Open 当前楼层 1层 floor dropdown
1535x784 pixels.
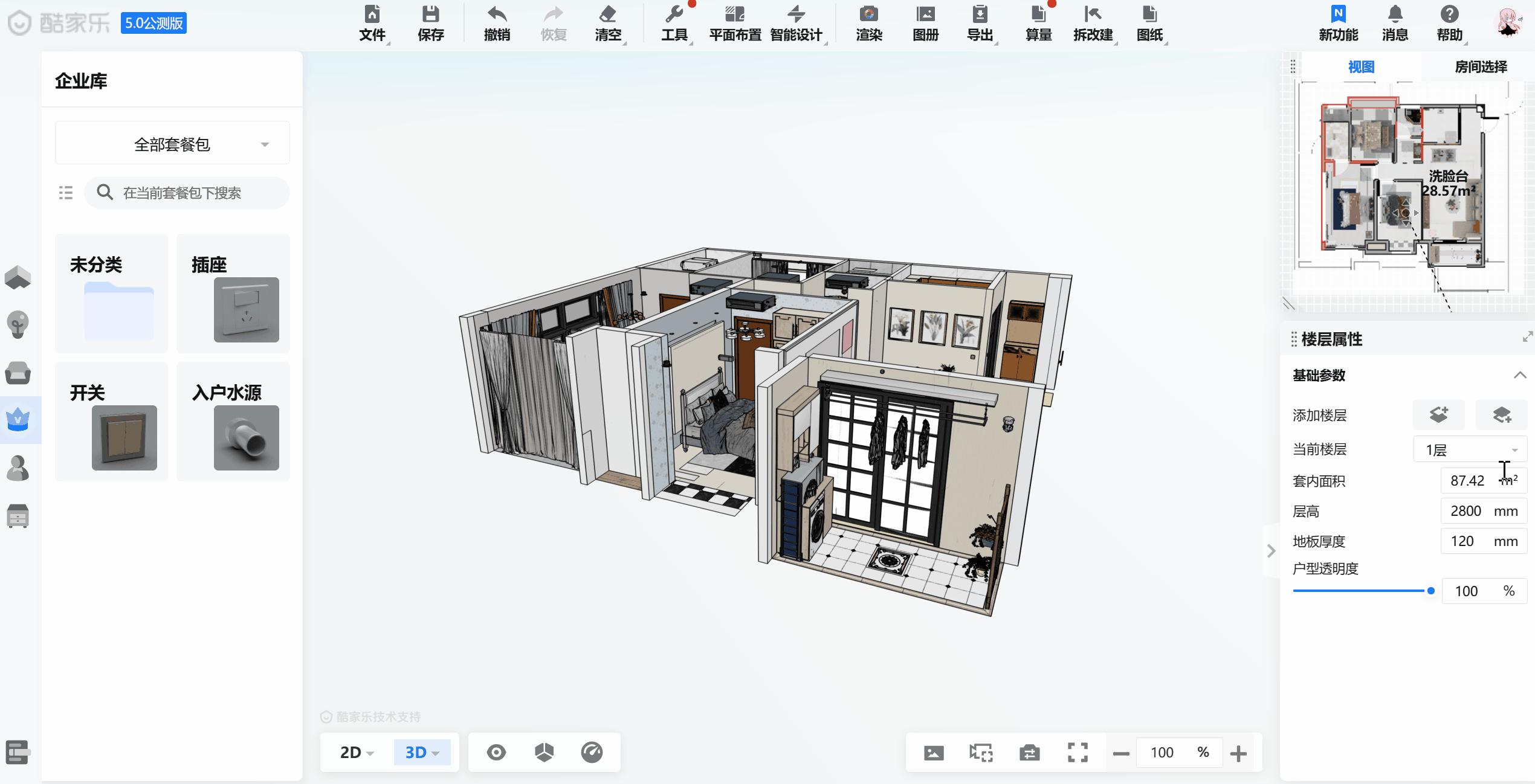[1470, 450]
